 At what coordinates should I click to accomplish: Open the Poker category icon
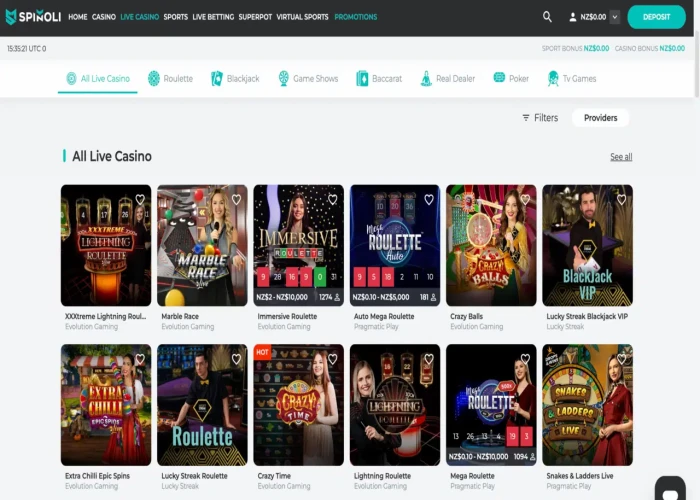point(499,78)
